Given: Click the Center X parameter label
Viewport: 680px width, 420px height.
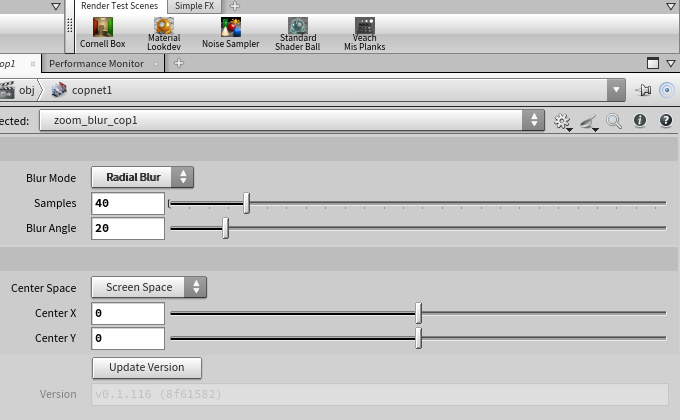Looking at the screenshot, I should tap(56, 313).
